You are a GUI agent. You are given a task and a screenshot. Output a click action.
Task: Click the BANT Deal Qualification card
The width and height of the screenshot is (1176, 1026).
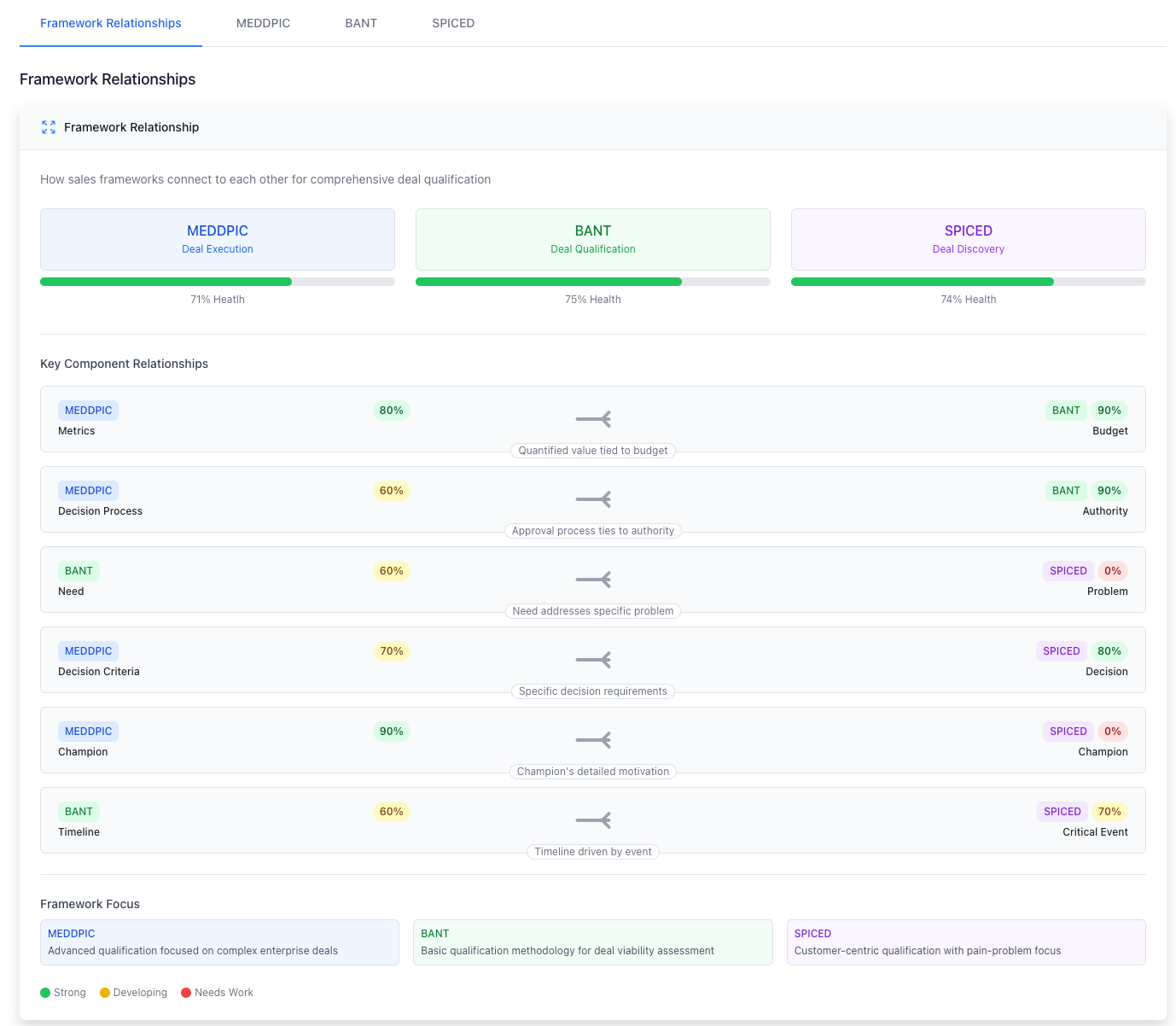pos(592,239)
